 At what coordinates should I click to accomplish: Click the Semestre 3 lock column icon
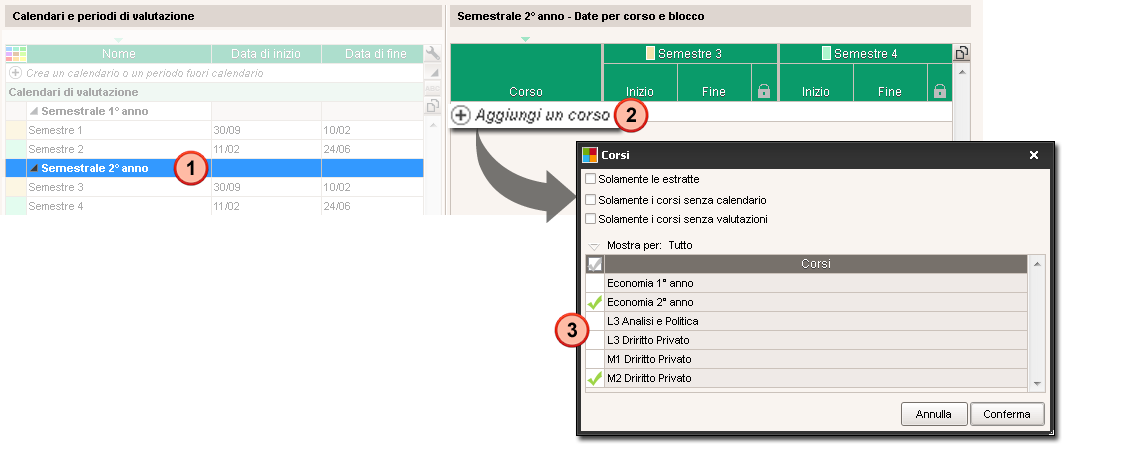pyautogui.click(x=764, y=91)
